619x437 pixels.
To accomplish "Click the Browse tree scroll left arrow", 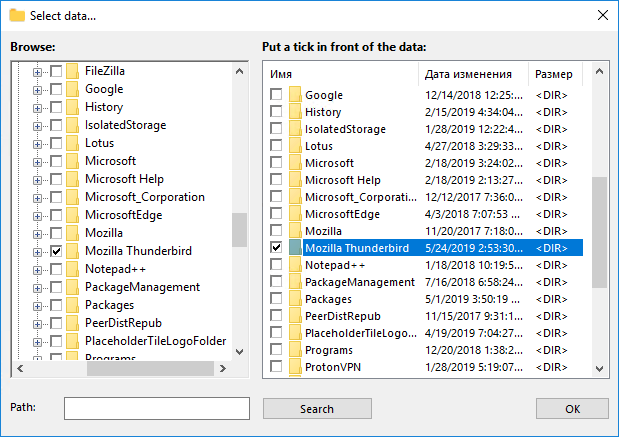I will point(20,369).
